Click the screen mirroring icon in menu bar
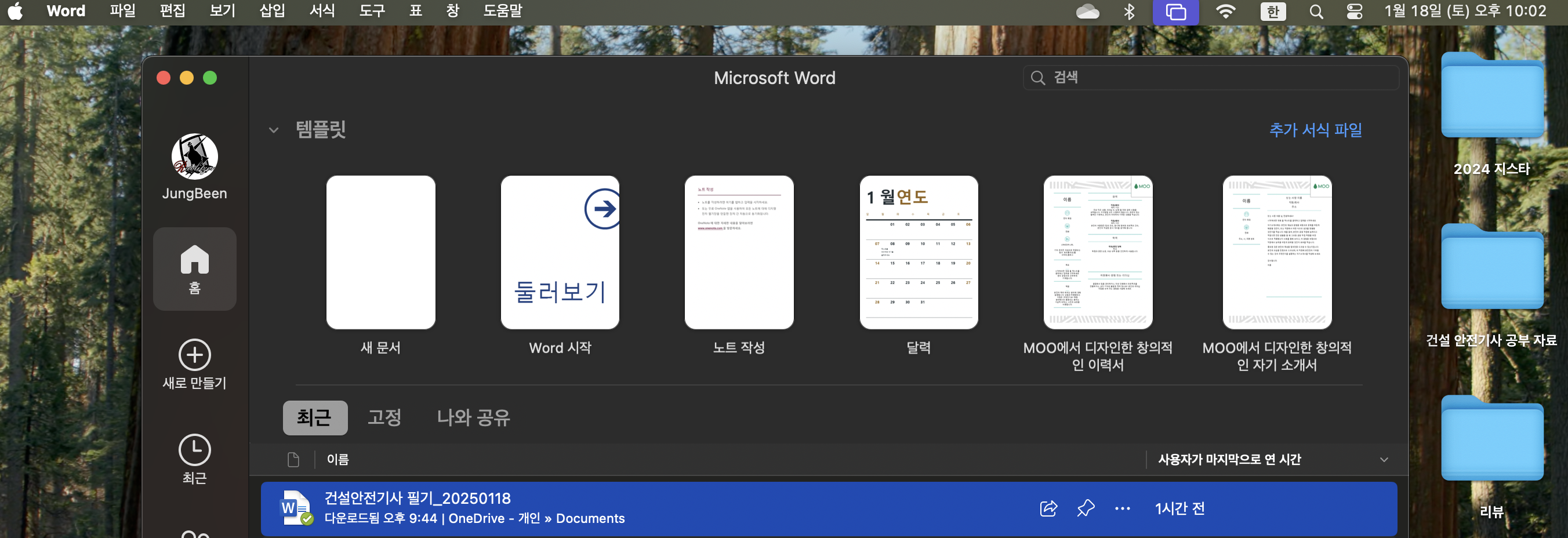The image size is (1568, 538). [1175, 12]
